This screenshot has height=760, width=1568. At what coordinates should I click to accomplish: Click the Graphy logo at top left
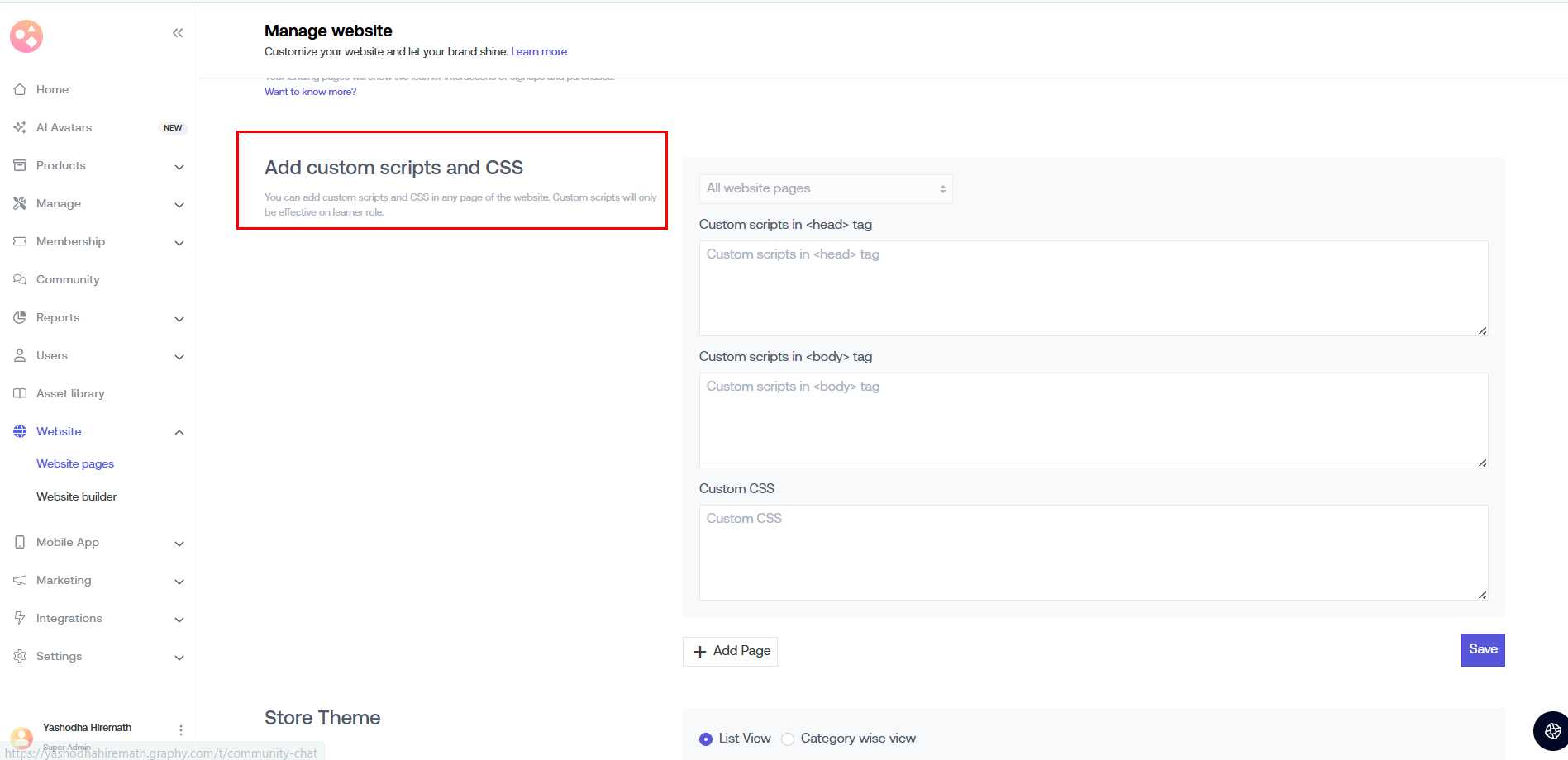tap(26, 36)
